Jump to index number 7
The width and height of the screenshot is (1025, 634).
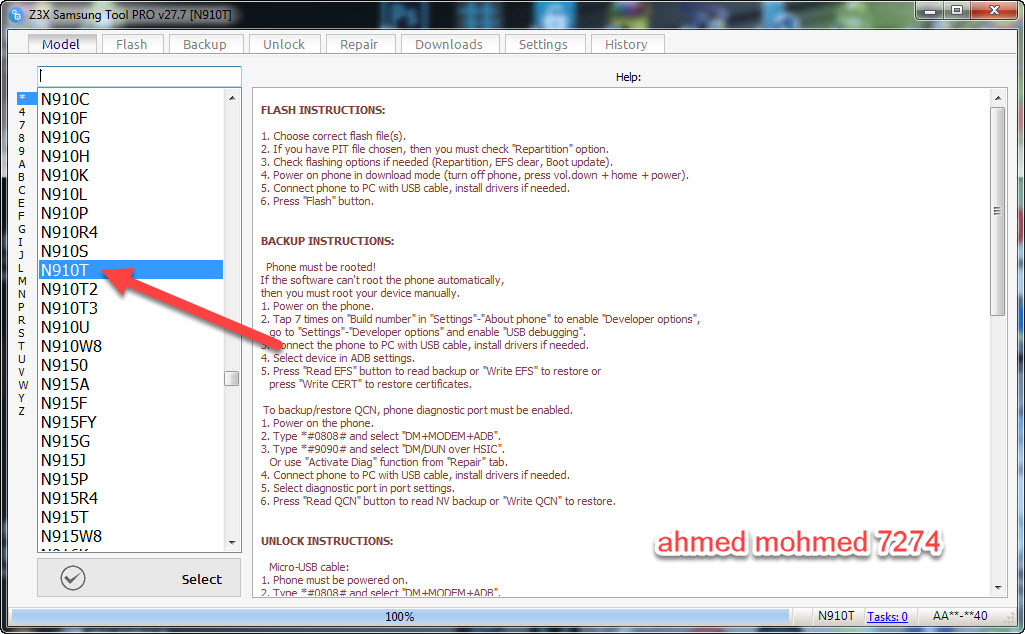pos(22,125)
